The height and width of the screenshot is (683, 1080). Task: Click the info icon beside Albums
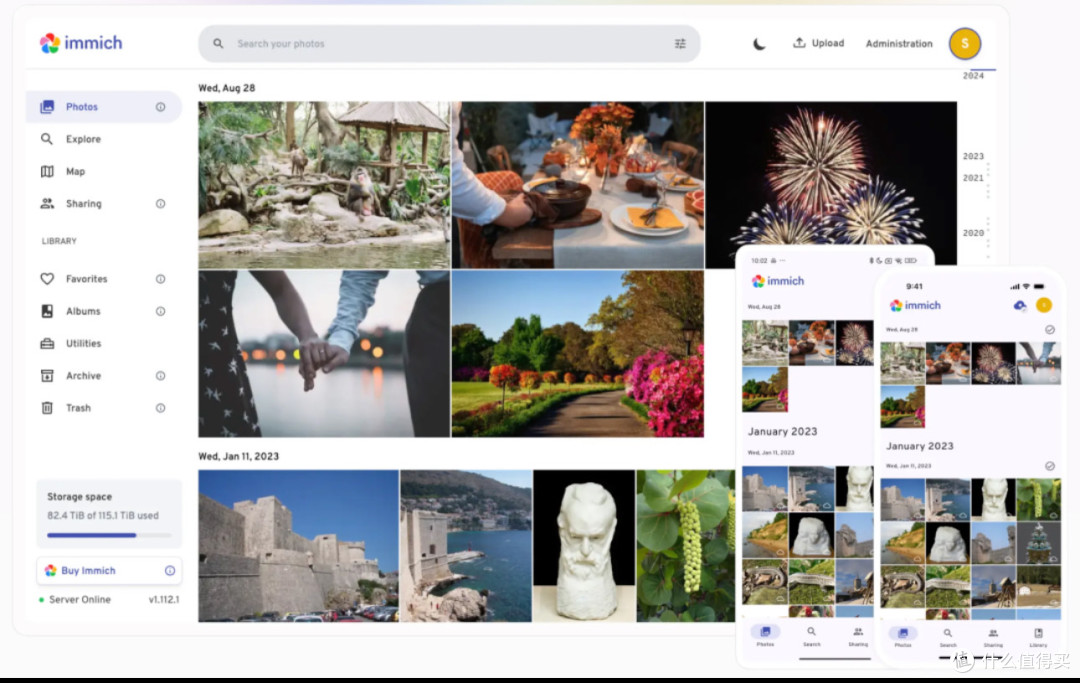coord(160,311)
